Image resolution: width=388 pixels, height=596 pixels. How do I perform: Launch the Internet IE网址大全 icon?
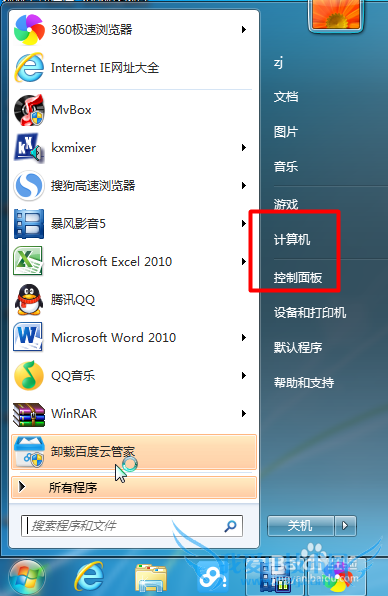pyautogui.click(x=29, y=68)
